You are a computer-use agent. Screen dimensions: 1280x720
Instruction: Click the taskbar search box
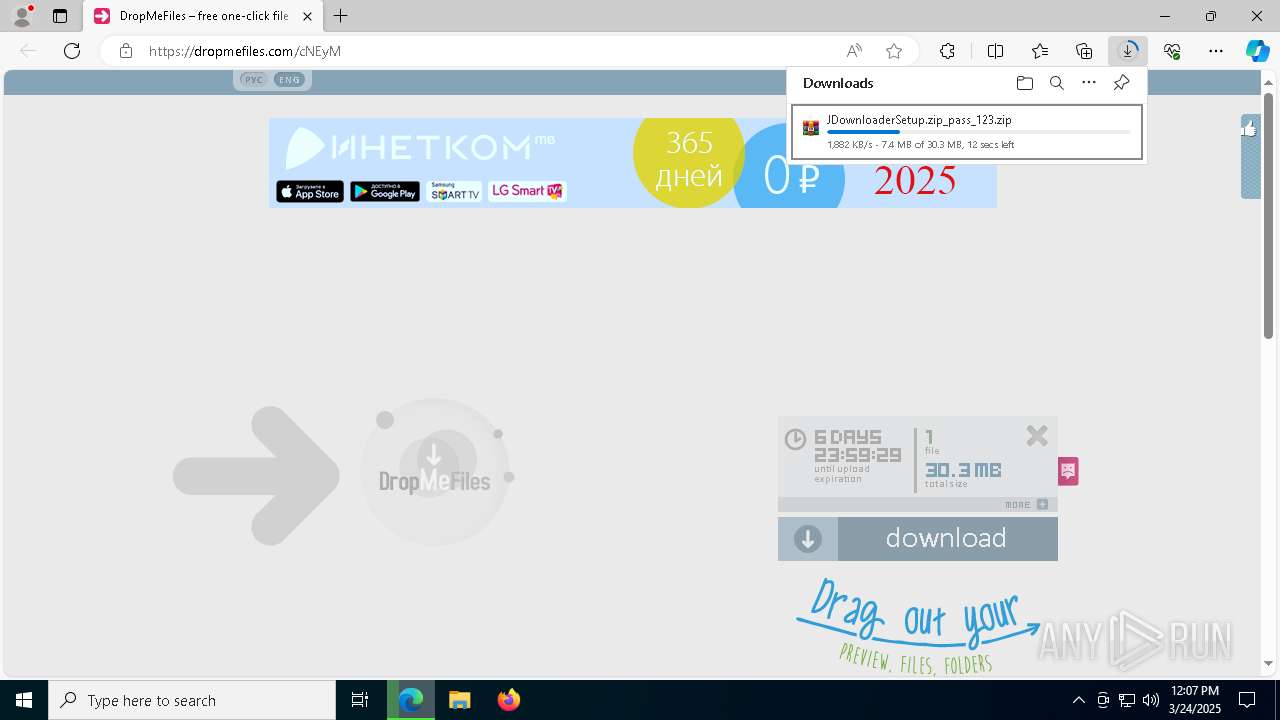[x=192, y=700]
